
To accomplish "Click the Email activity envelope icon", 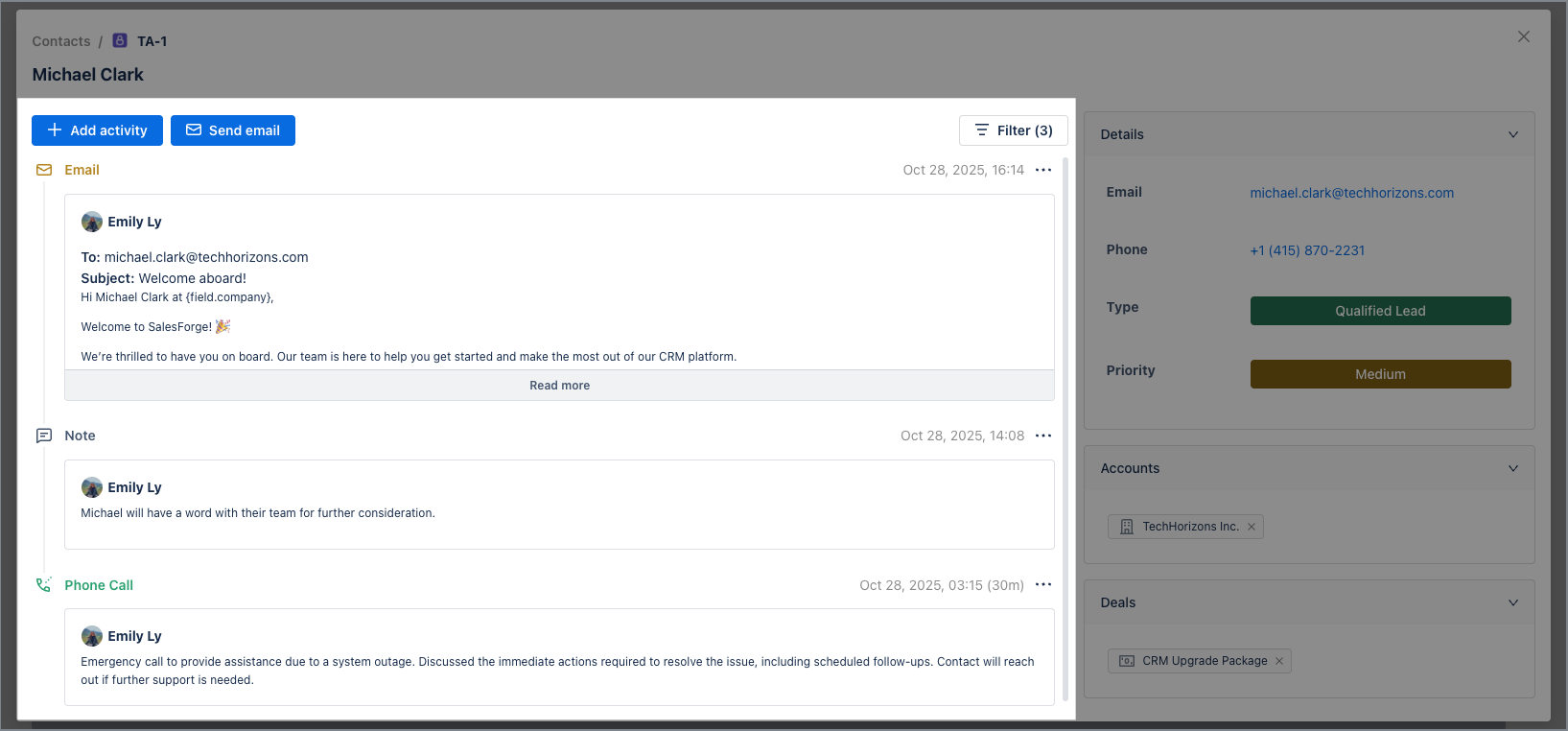I will pos(44,170).
